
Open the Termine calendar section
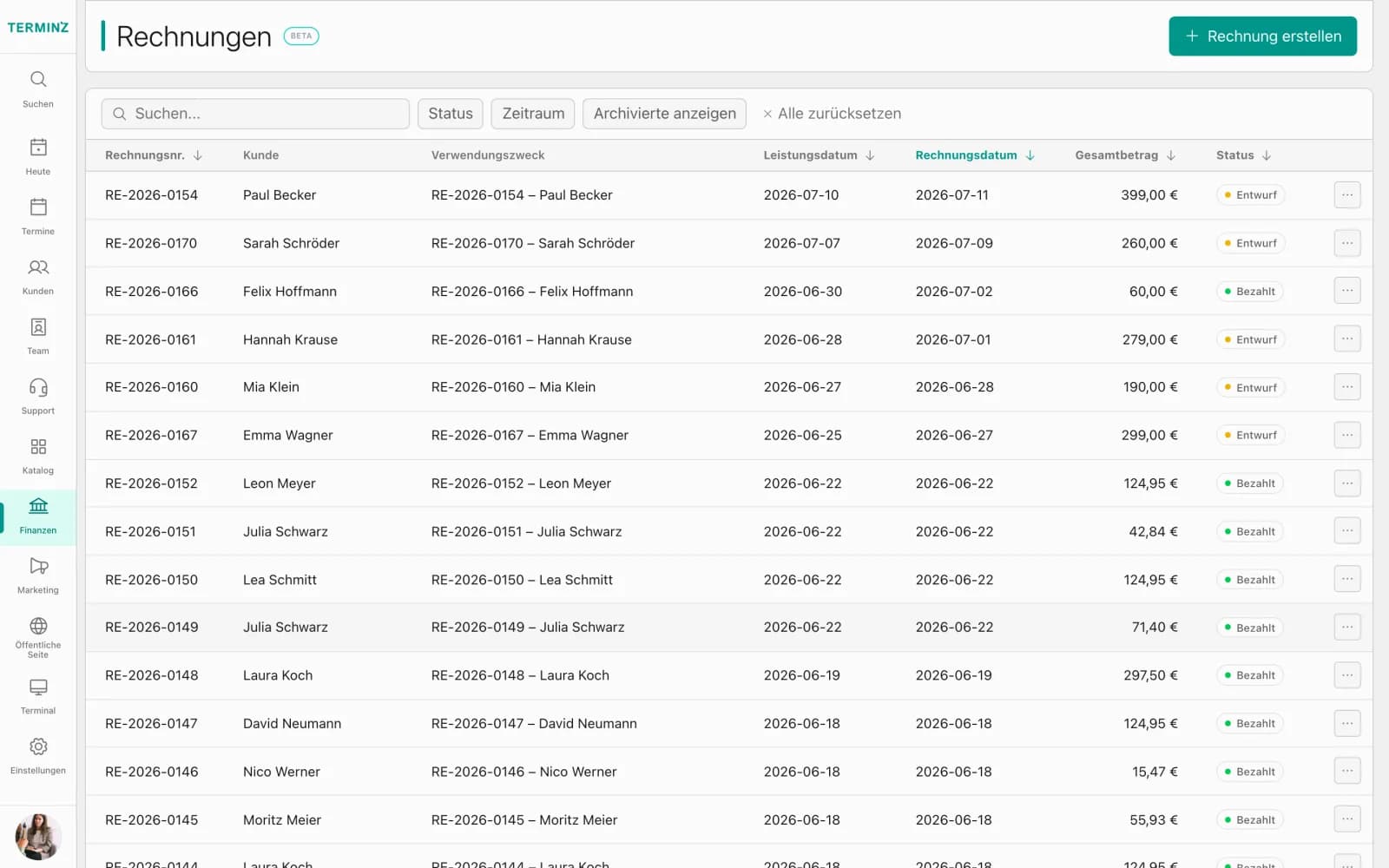click(x=38, y=217)
